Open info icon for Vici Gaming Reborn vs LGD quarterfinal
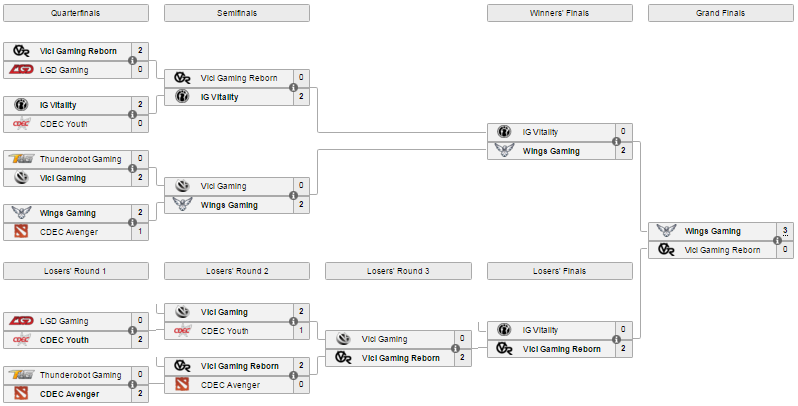Screen dimensions: 798x406 [132, 61]
